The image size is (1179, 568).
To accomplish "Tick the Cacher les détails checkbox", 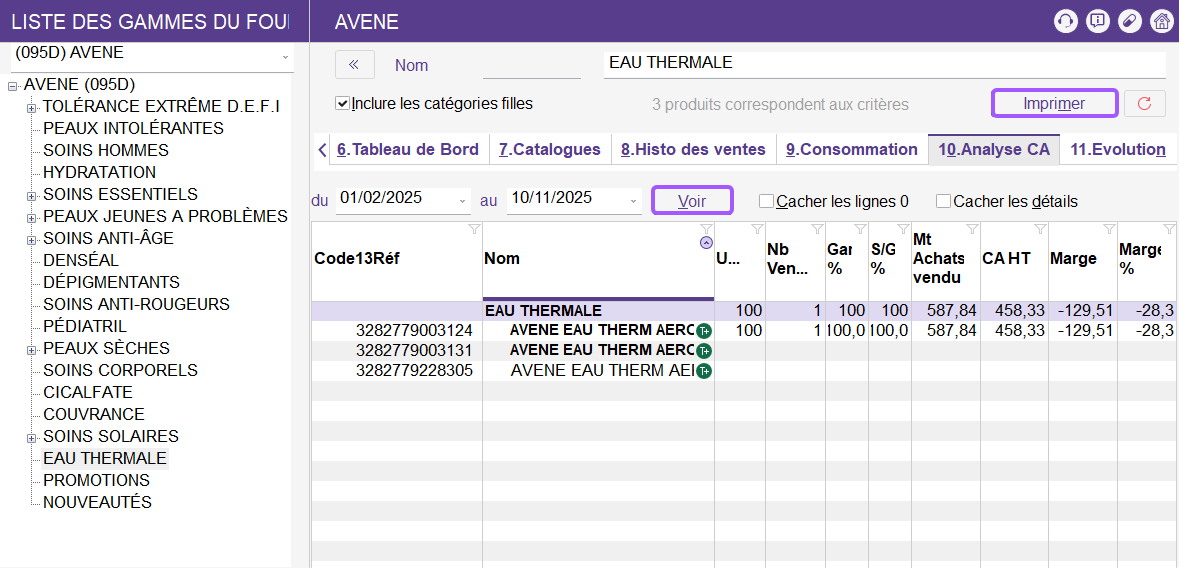I will coord(944,201).
